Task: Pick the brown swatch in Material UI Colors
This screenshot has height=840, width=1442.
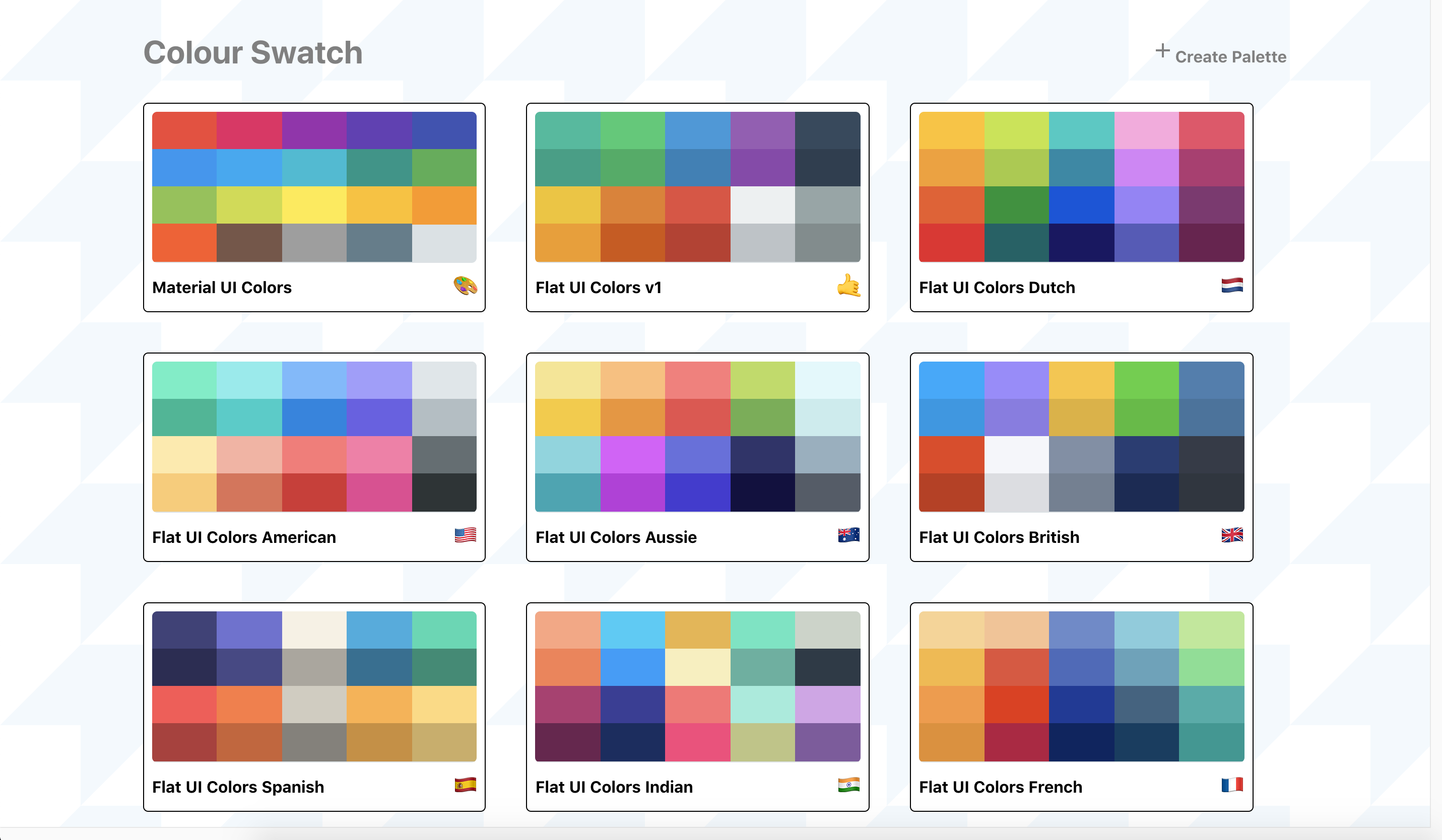Action: pyautogui.click(x=249, y=243)
